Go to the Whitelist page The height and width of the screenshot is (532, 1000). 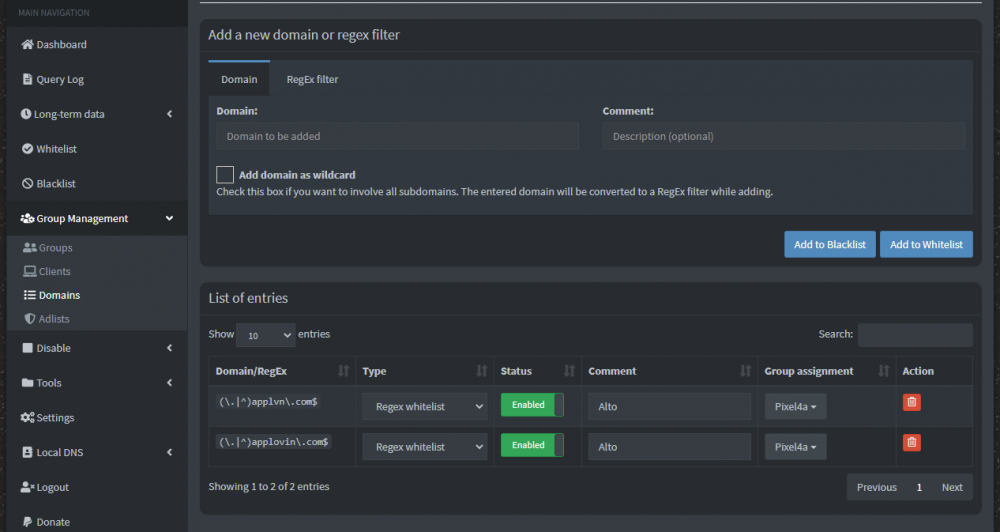click(56, 149)
